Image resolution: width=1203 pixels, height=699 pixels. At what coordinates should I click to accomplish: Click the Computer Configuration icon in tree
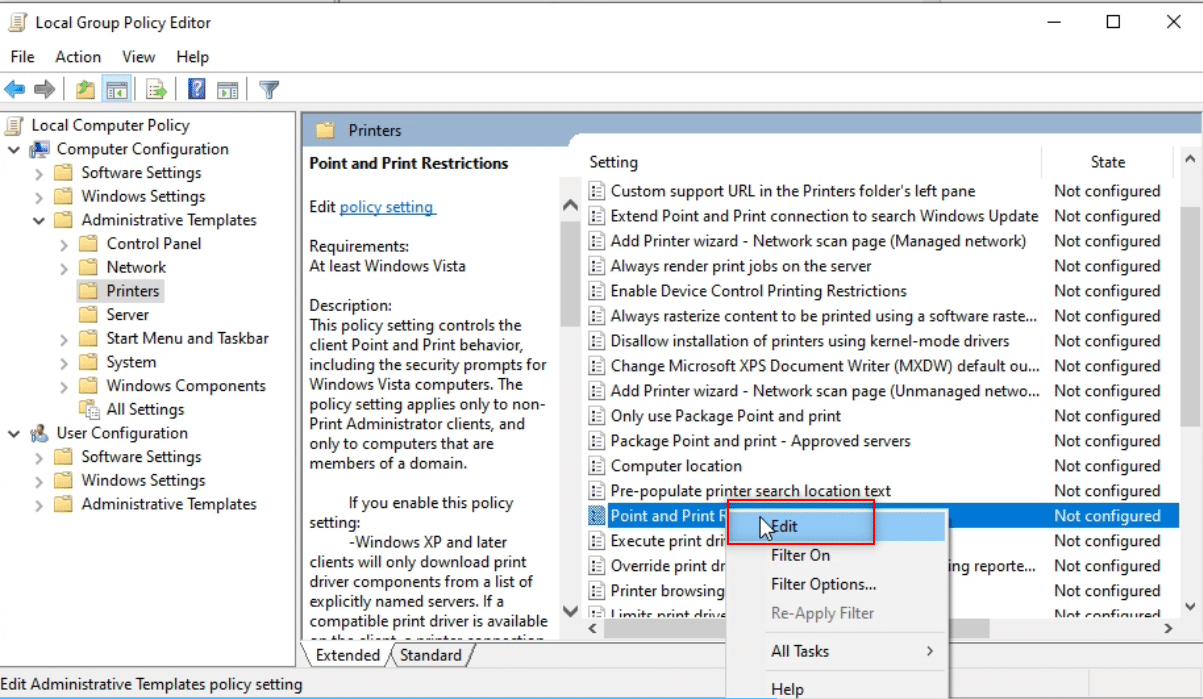click(x=40, y=149)
